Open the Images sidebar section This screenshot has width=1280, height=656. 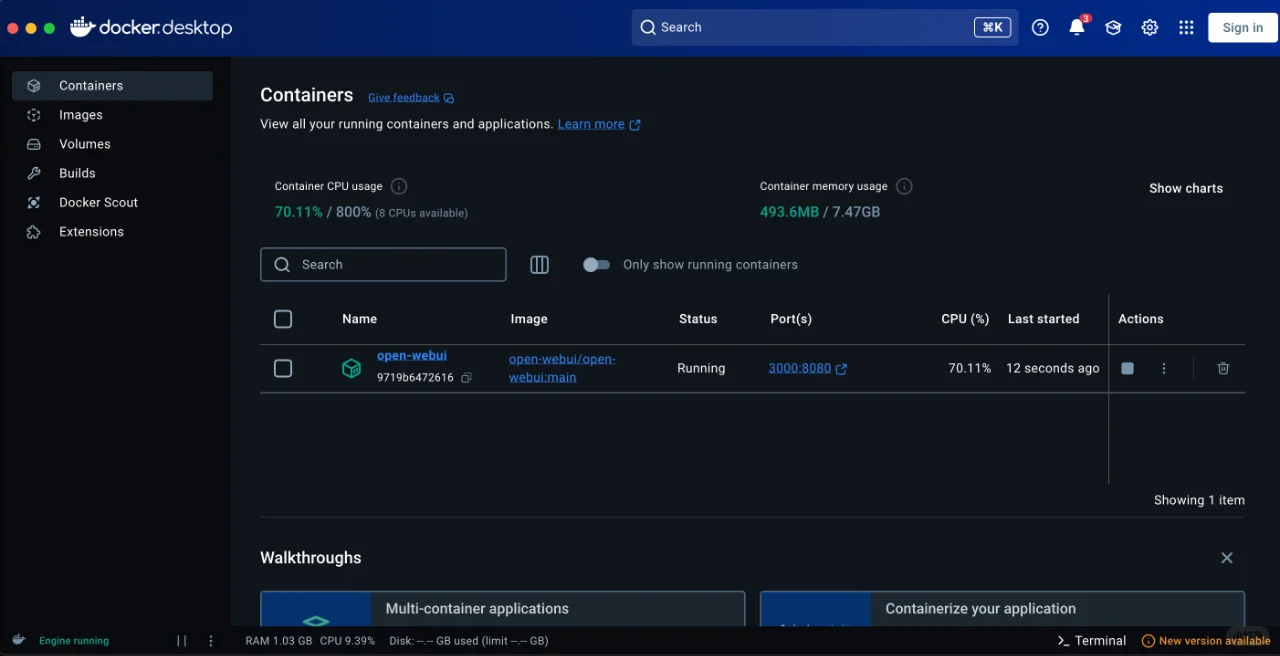coord(112,115)
